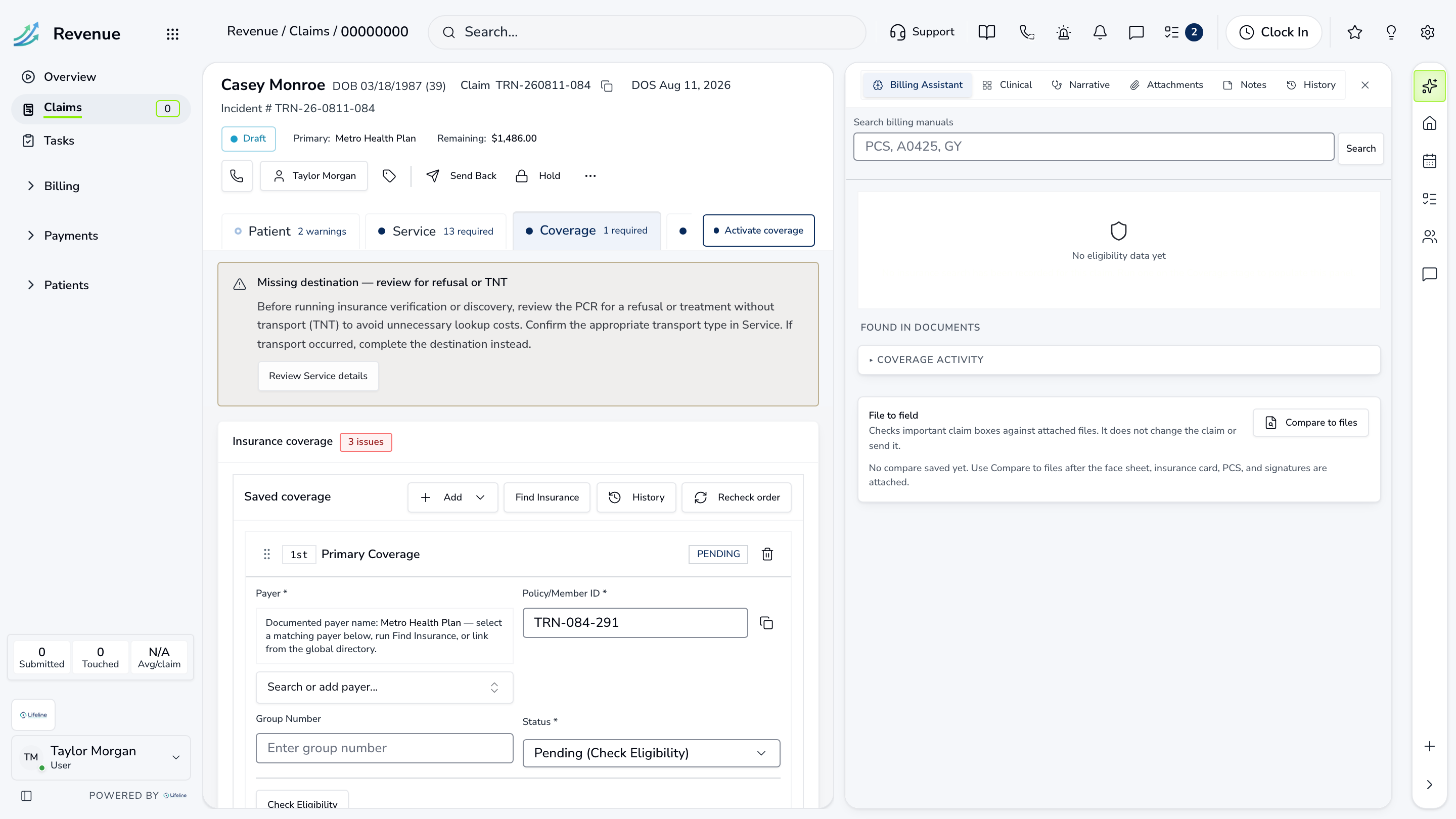Open the Attachments tab
This screenshot has width=1456, height=819.
point(1166,85)
